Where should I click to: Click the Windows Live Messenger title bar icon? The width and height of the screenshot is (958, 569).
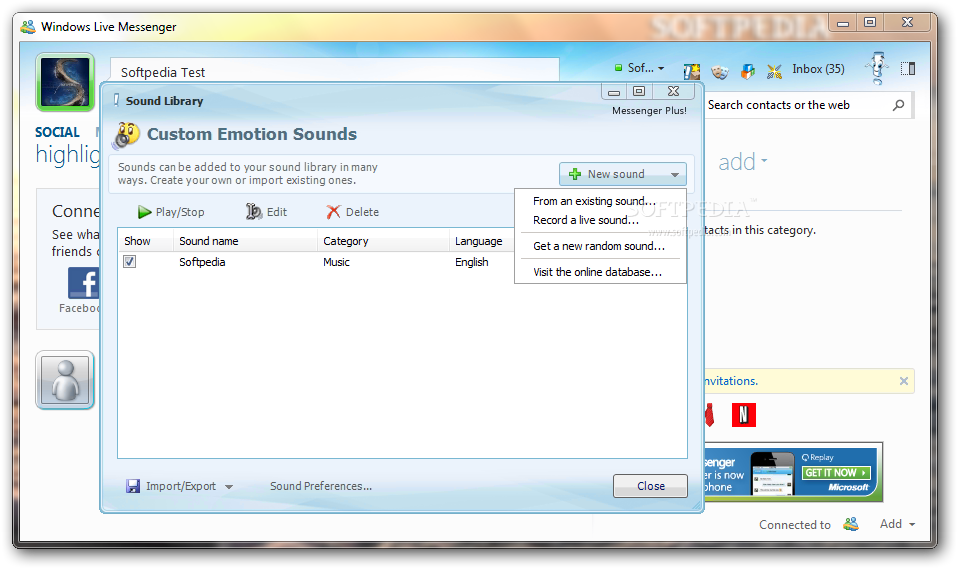point(28,27)
